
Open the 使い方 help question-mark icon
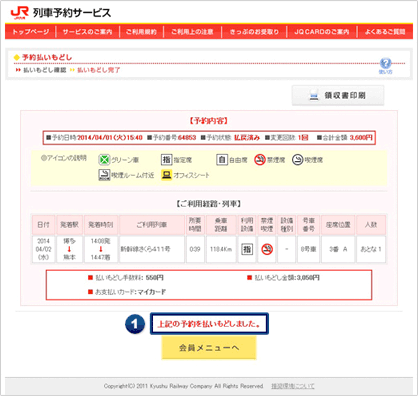click(x=385, y=63)
